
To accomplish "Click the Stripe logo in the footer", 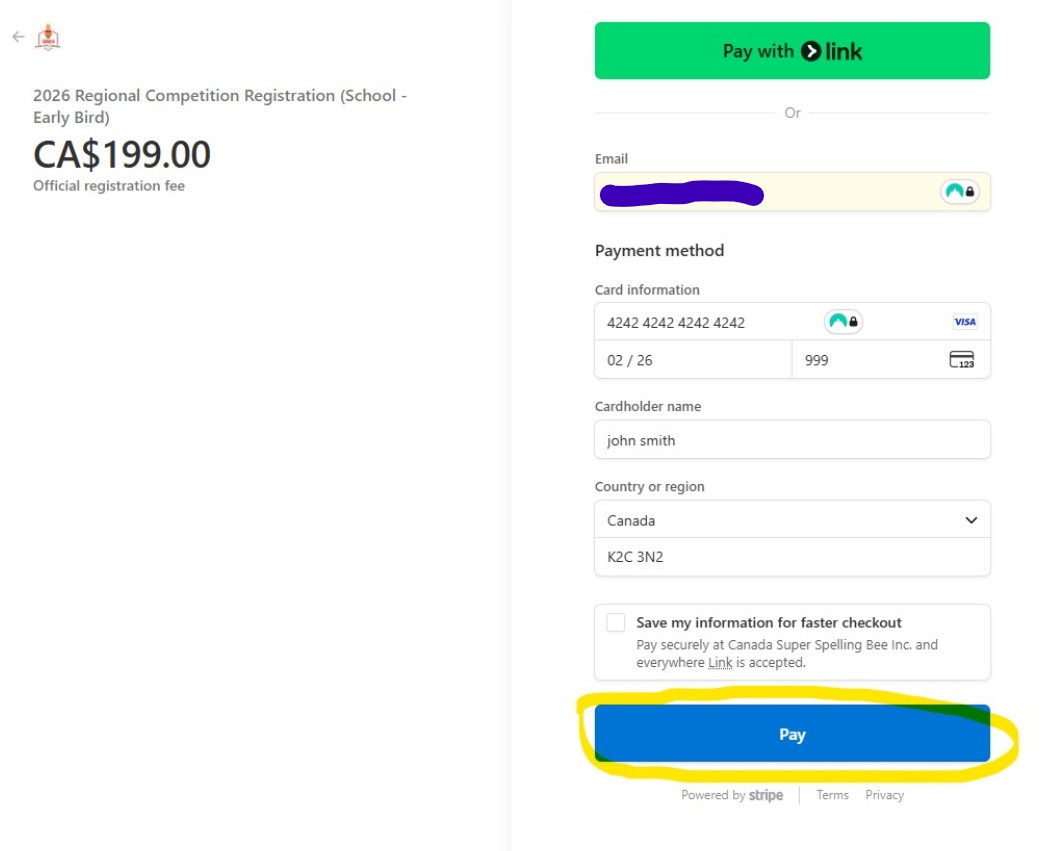I will click(765, 795).
